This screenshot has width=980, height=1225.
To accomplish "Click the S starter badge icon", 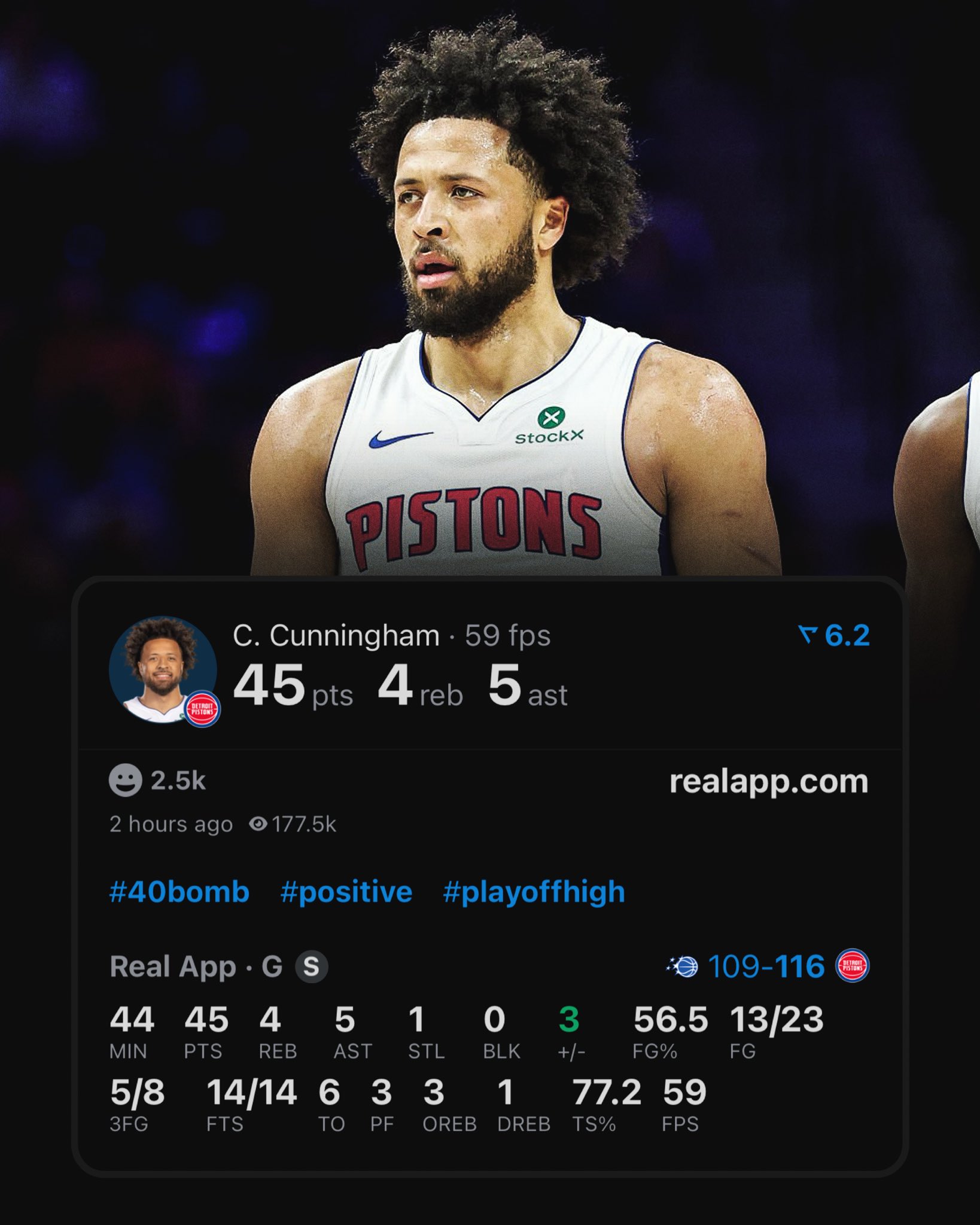I will pyautogui.click(x=311, y=967).
